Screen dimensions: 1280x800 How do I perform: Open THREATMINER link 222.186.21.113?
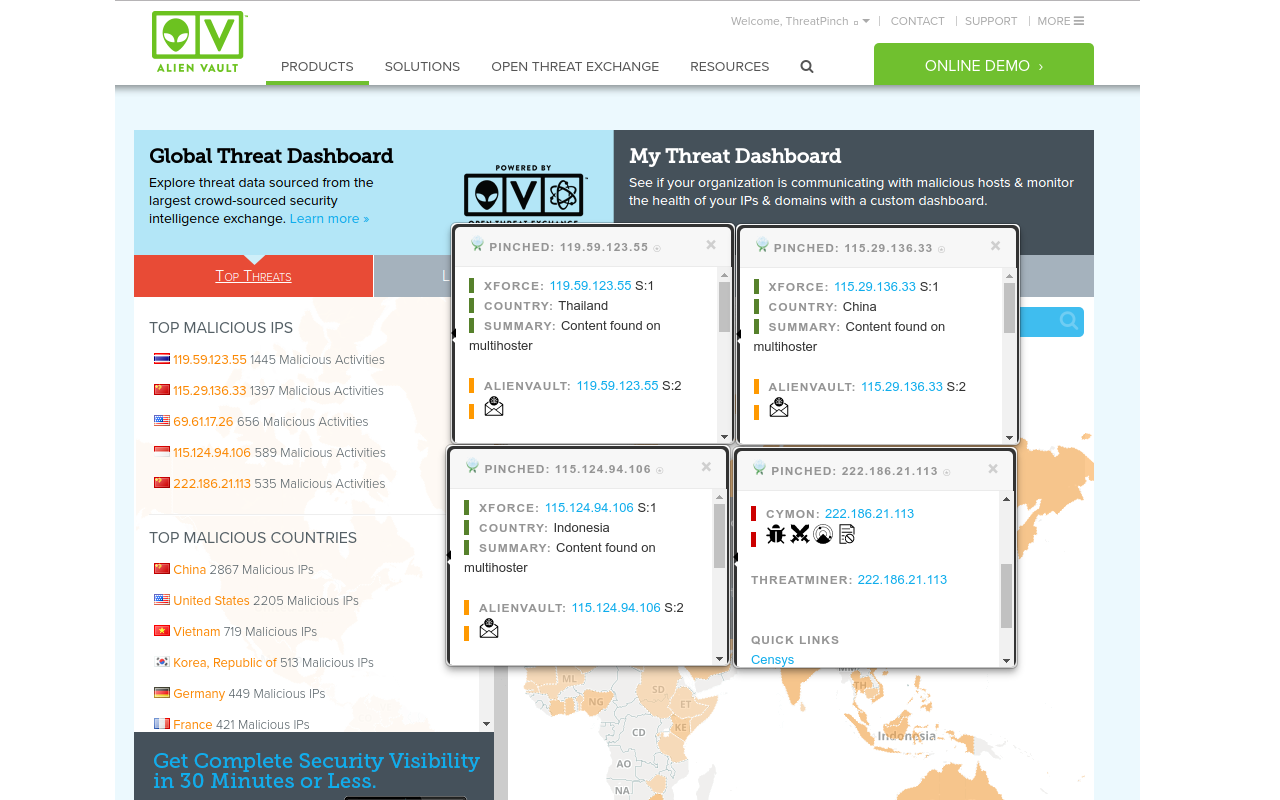902,580
